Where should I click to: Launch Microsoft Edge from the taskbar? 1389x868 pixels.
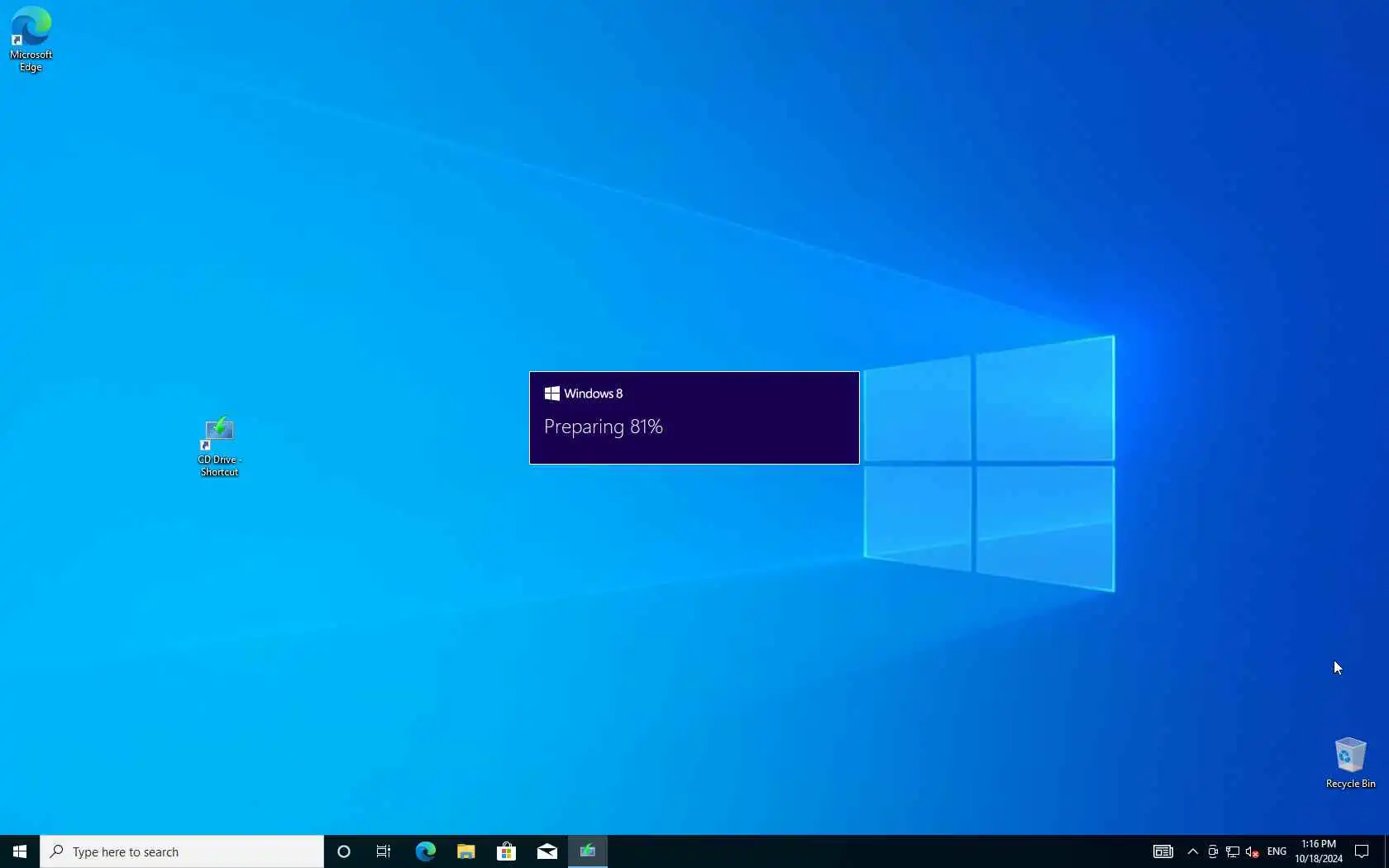[425, 851]
